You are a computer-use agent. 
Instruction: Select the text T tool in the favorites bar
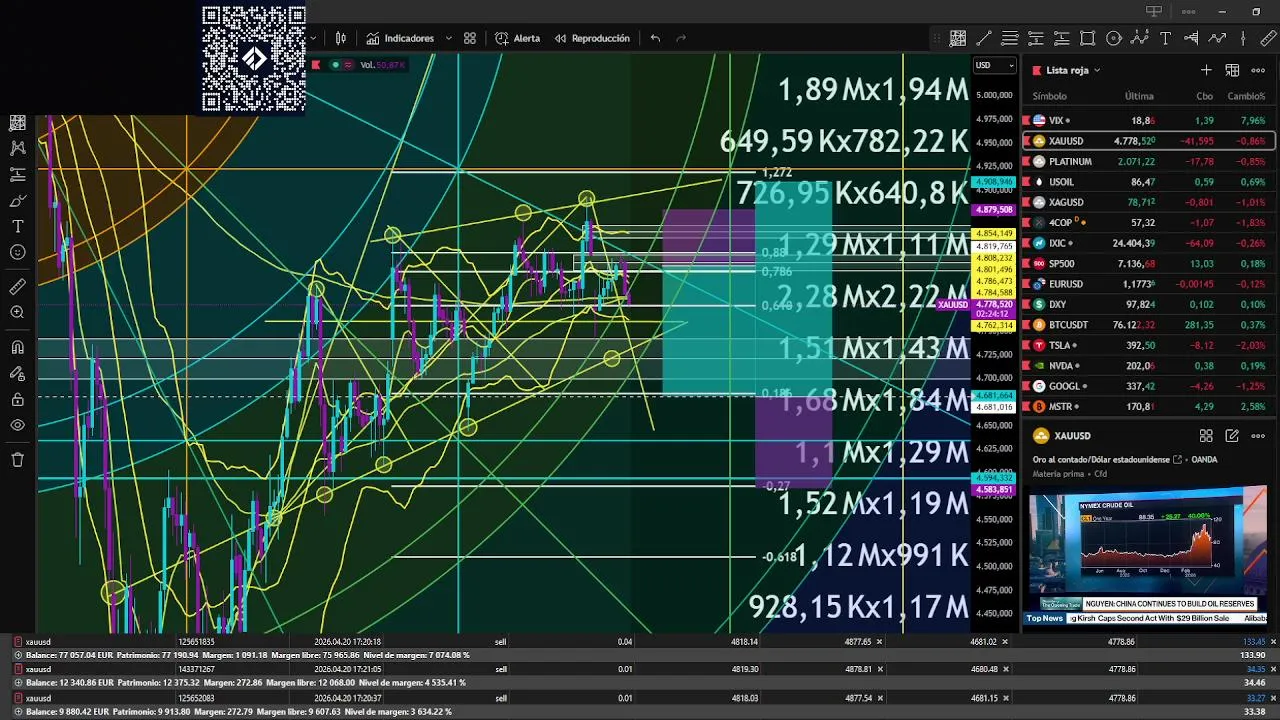(1166, 38)
